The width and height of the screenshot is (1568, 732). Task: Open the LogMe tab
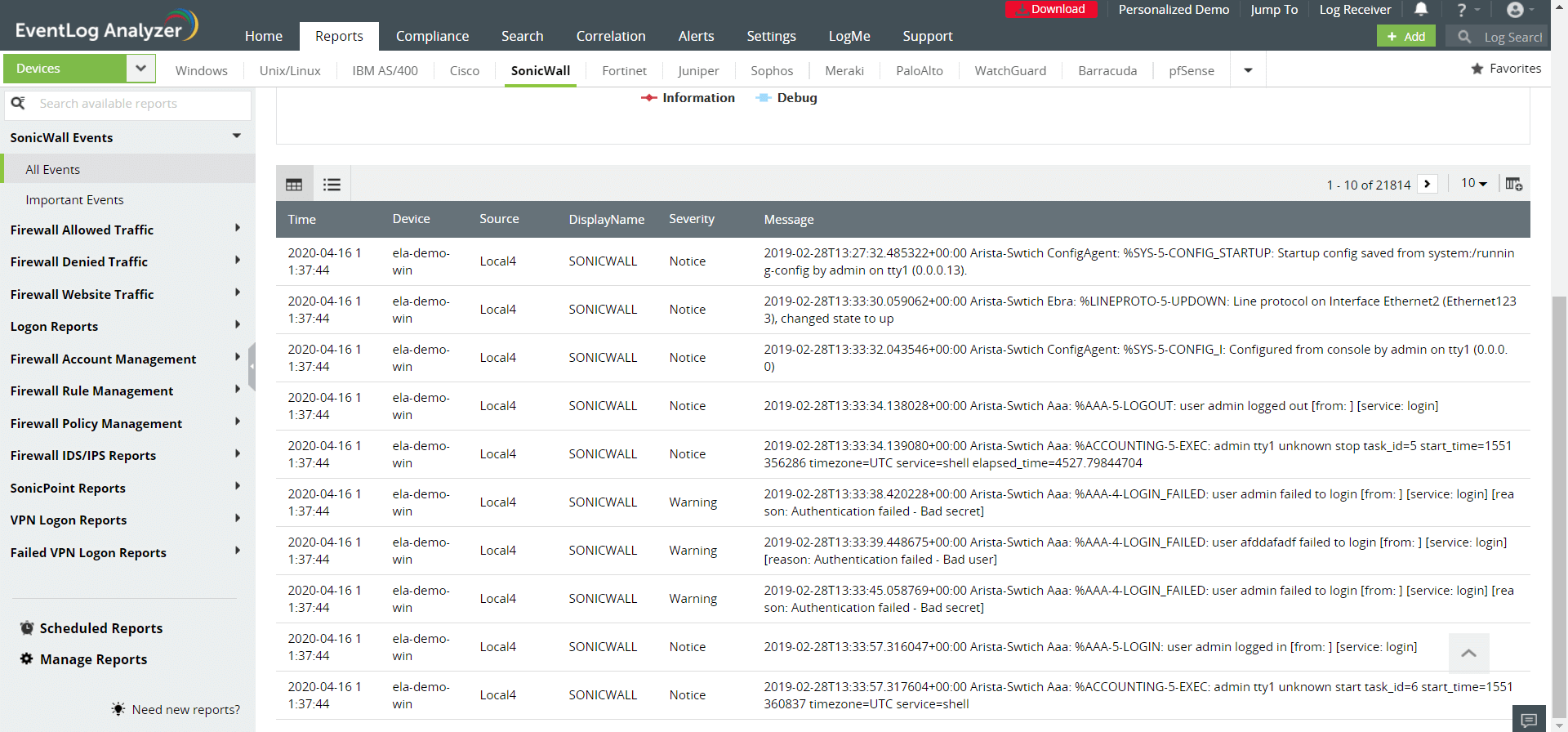pyautogui.click(x=849, y=36)
